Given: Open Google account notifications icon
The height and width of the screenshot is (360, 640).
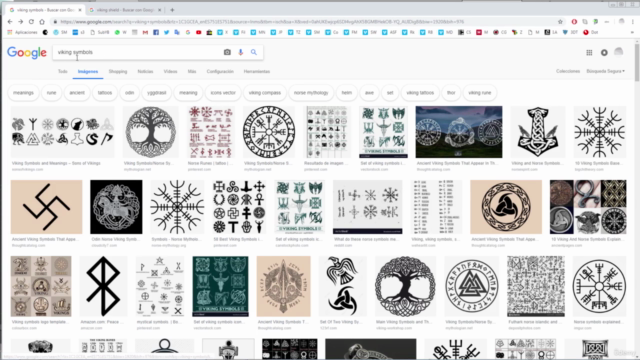Looking at the screenshot, I should pyautogui.click(x=604, y=52).
